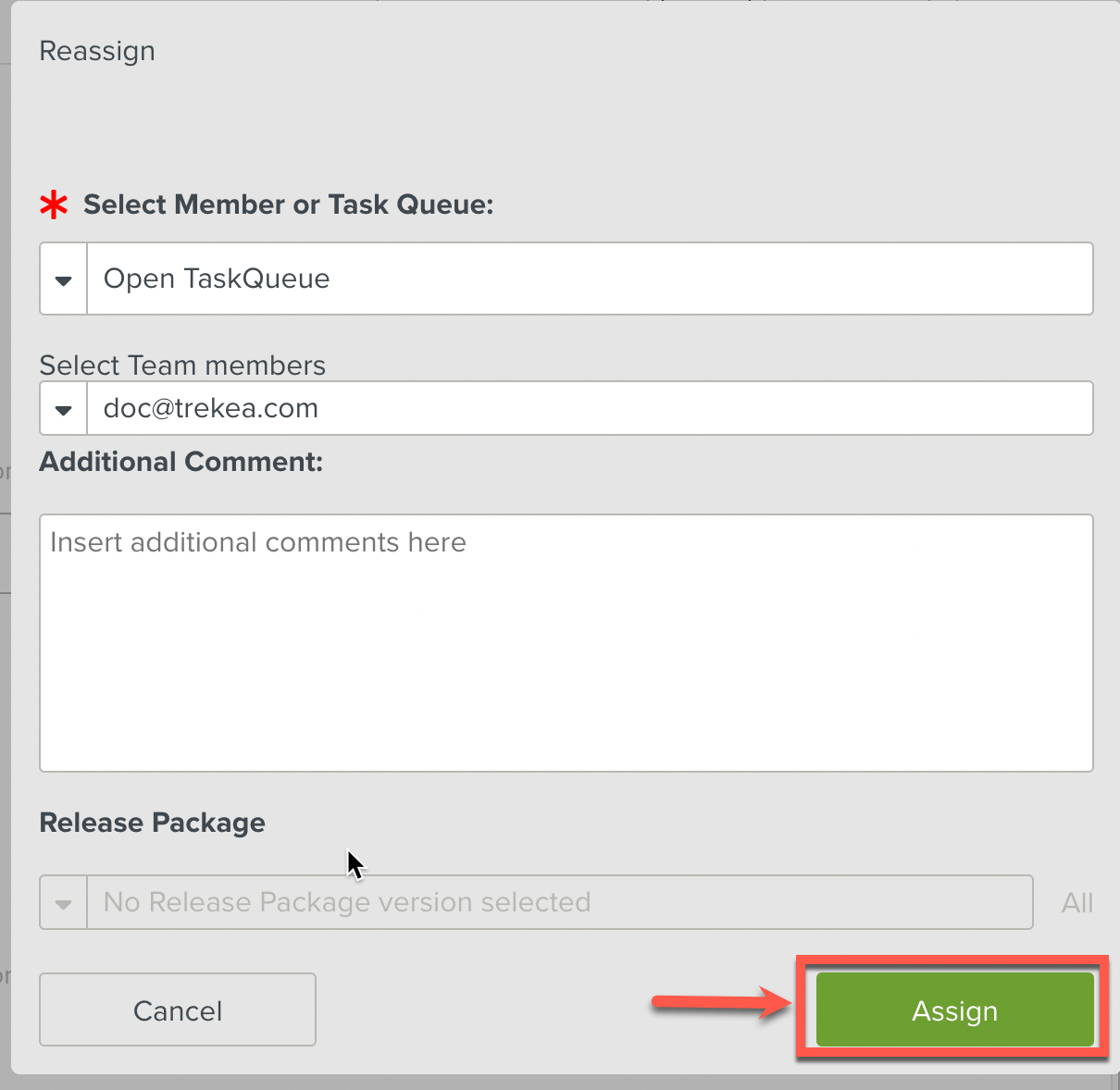
Task: Click the 'Select Team members' label
Action: [182, 365]
